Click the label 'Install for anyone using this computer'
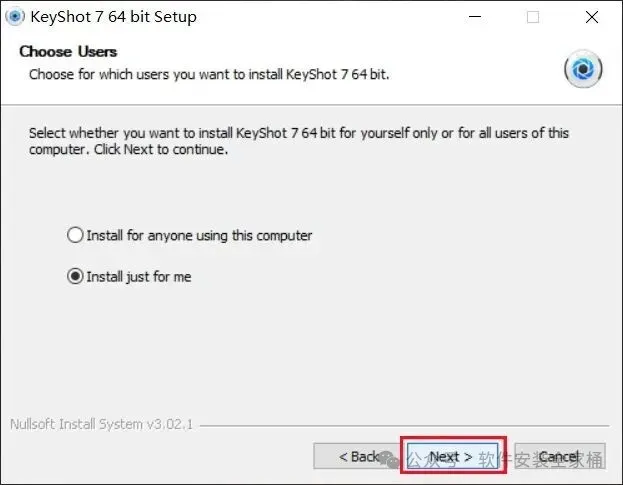Screen dimensions: 623x485 point(199,236)
